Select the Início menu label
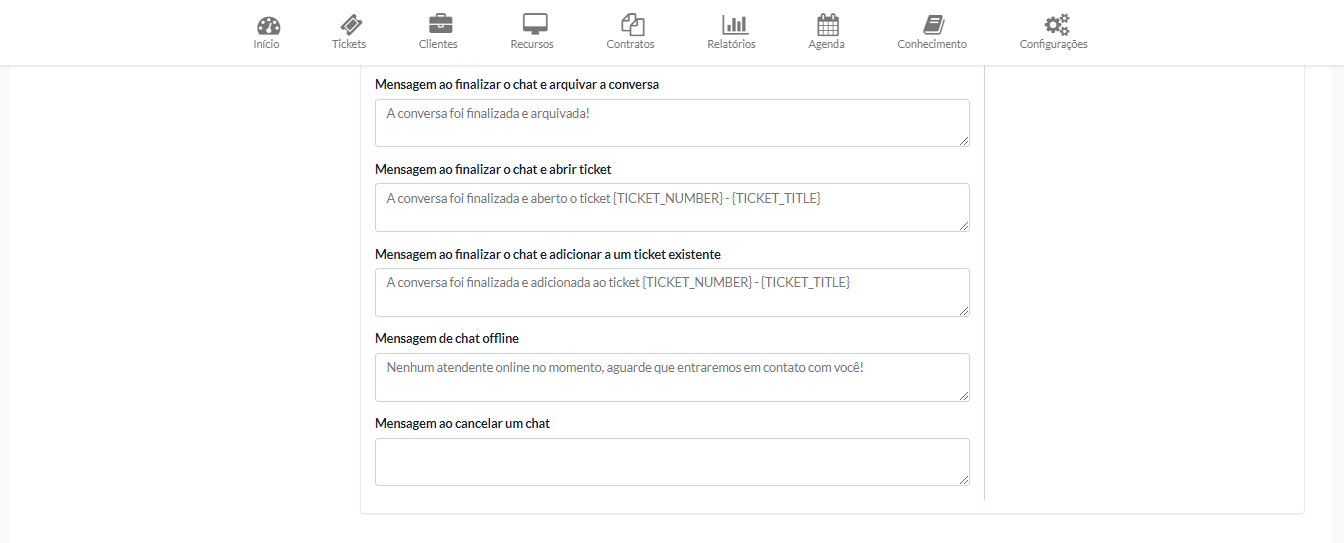The image size is (1344, 543). pos(267,44)
